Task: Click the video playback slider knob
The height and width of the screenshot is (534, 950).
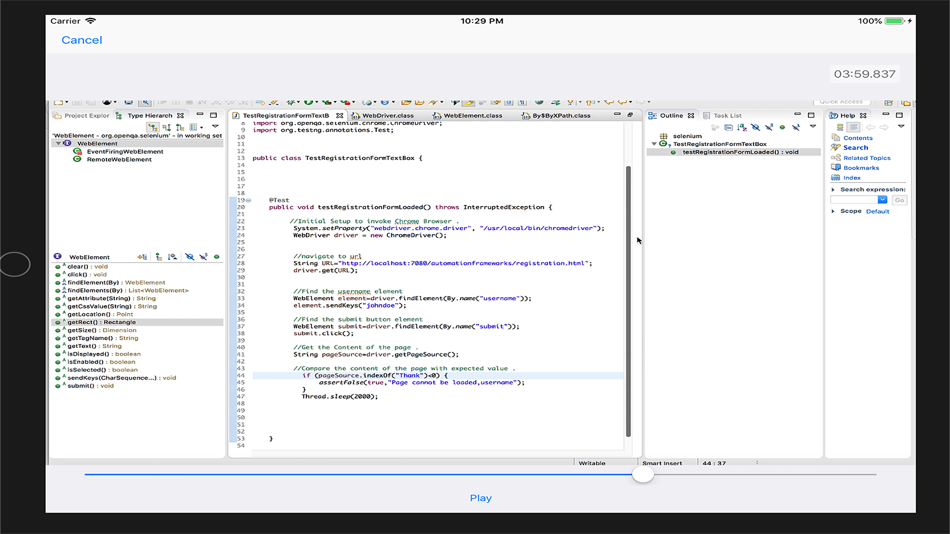Action: click(x=643, y=474)
